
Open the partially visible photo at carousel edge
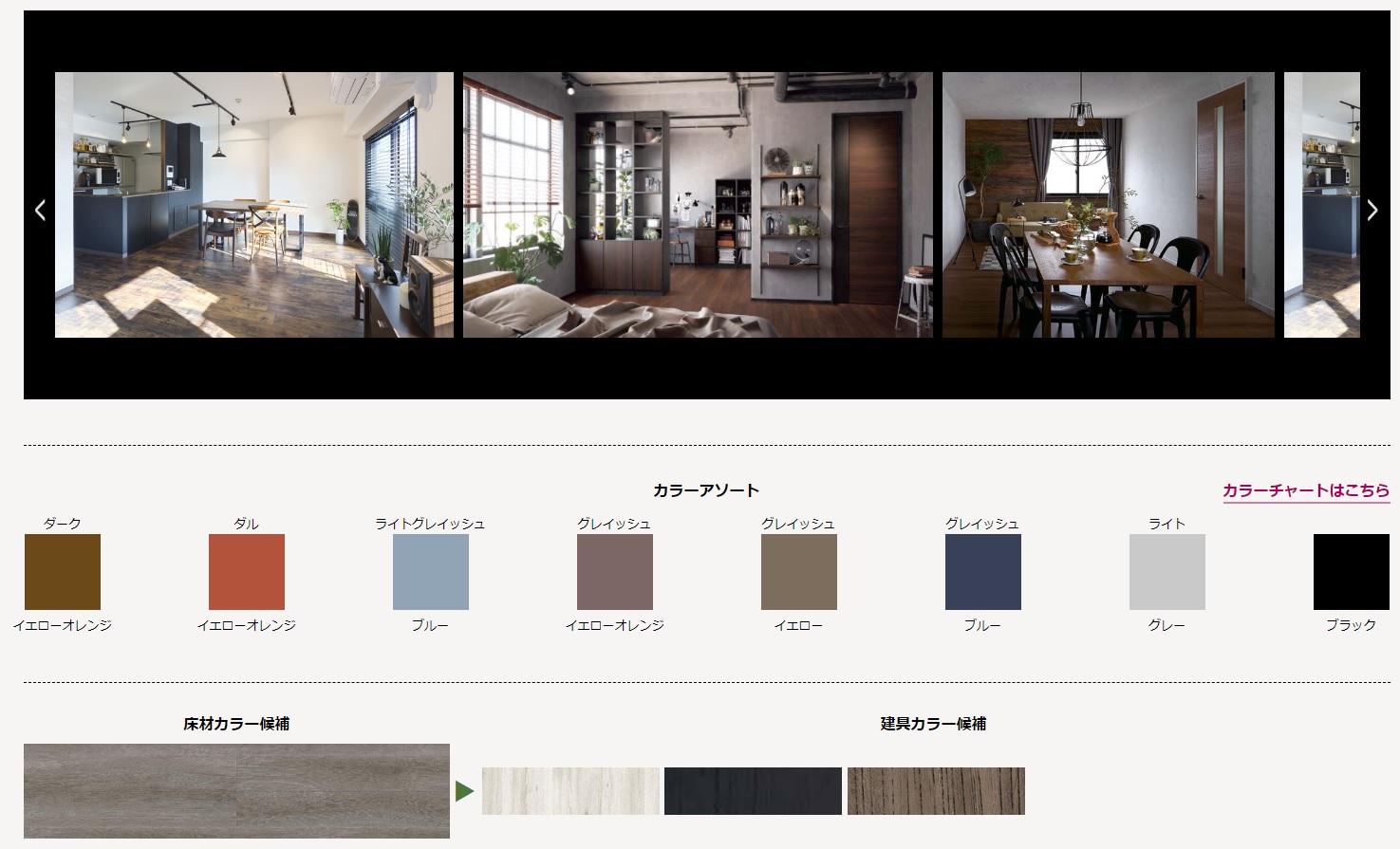pyautogui.click(x=1322, y=205)
